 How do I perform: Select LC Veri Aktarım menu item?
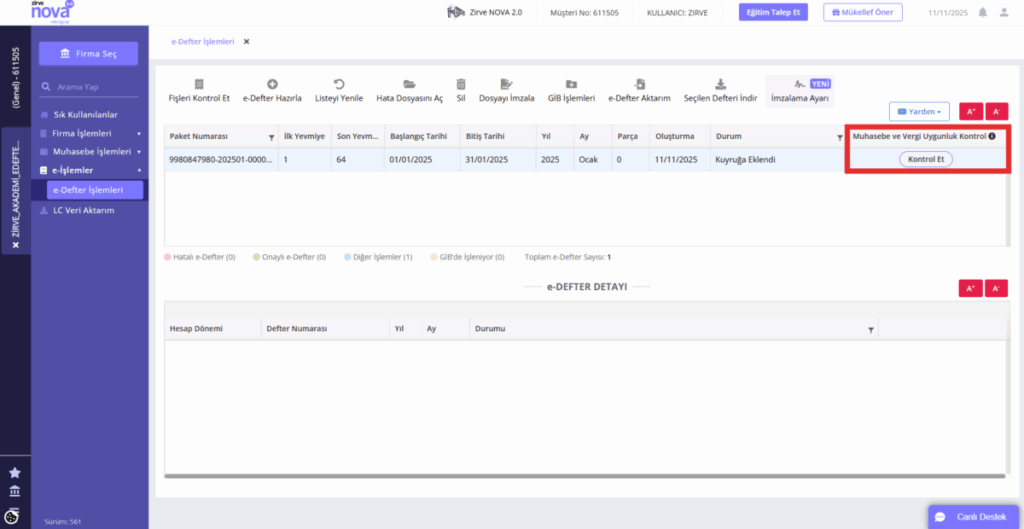84,210
